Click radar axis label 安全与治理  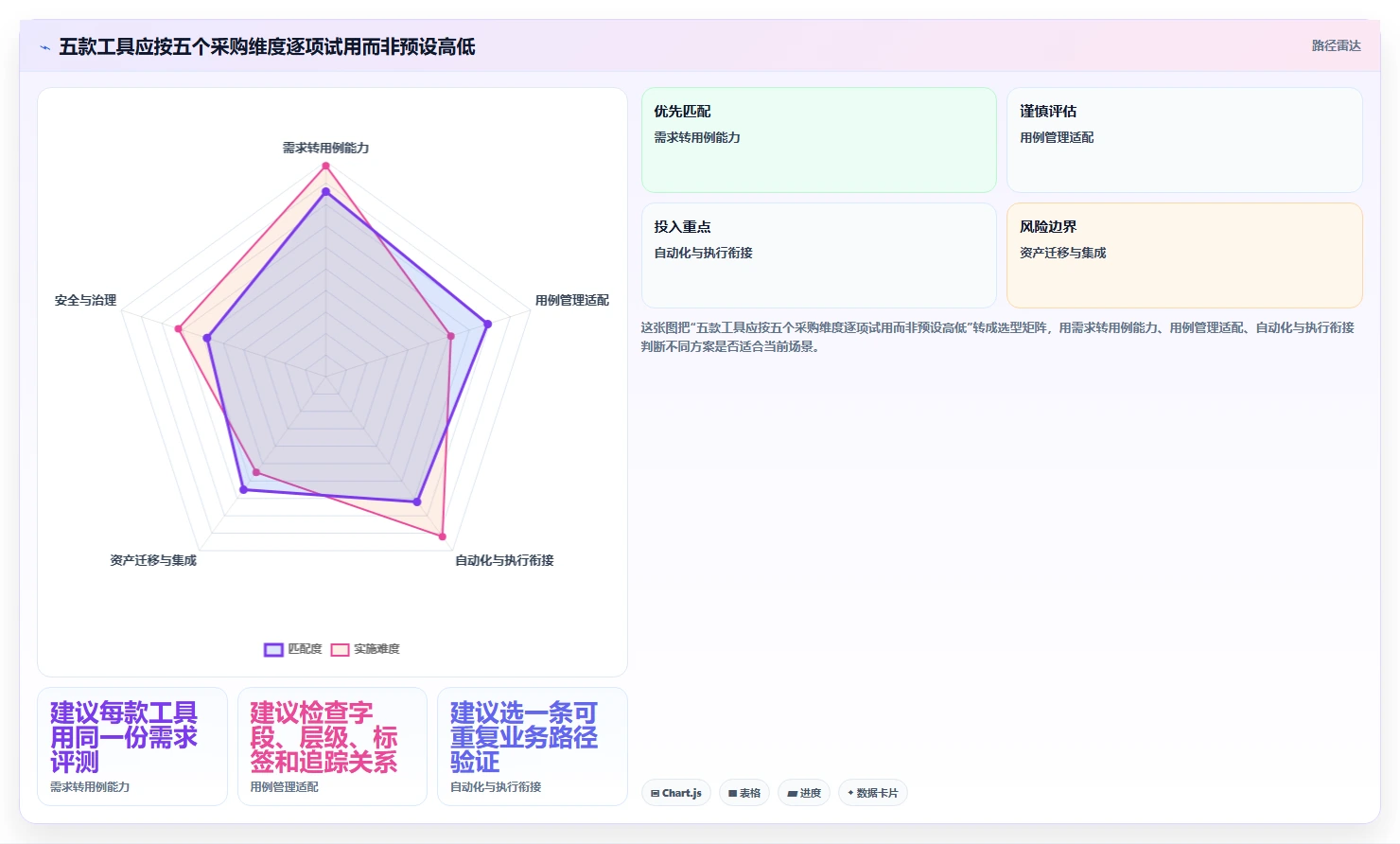(x=85, y=300)
